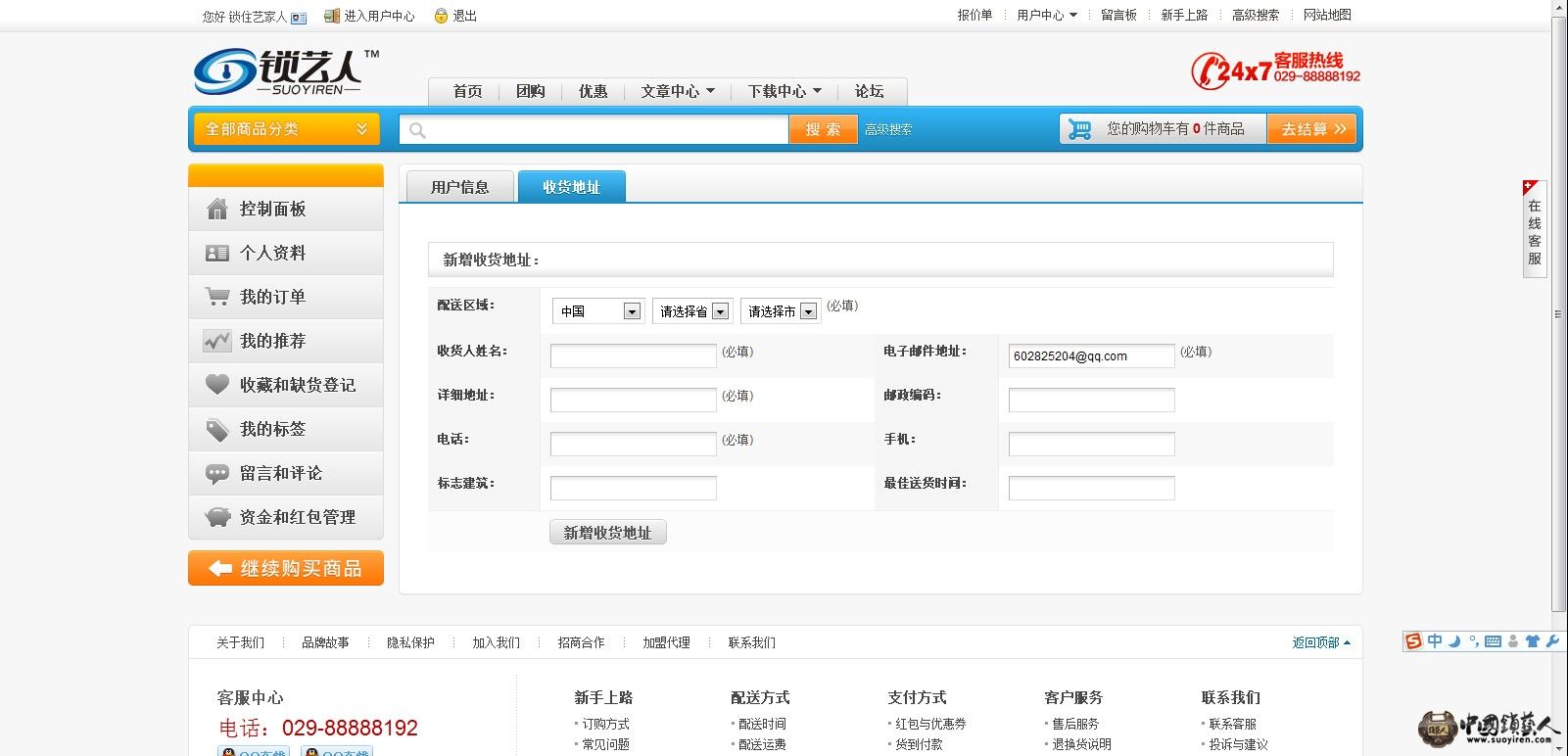Open the 优惠 nav item
This screenshot has width=1568, height=756.
tap(593, 91)
